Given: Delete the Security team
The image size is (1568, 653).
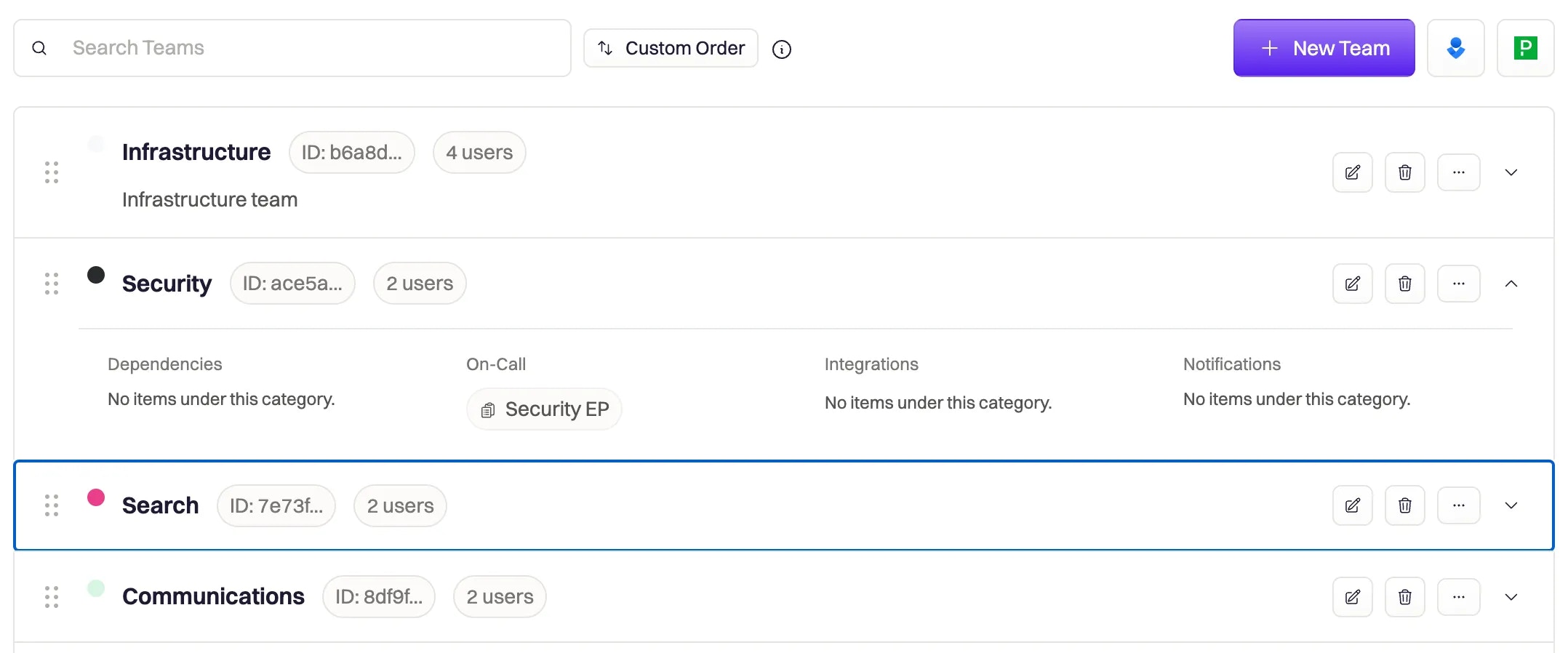Looking at the screenshot, I should (1404, 284).
